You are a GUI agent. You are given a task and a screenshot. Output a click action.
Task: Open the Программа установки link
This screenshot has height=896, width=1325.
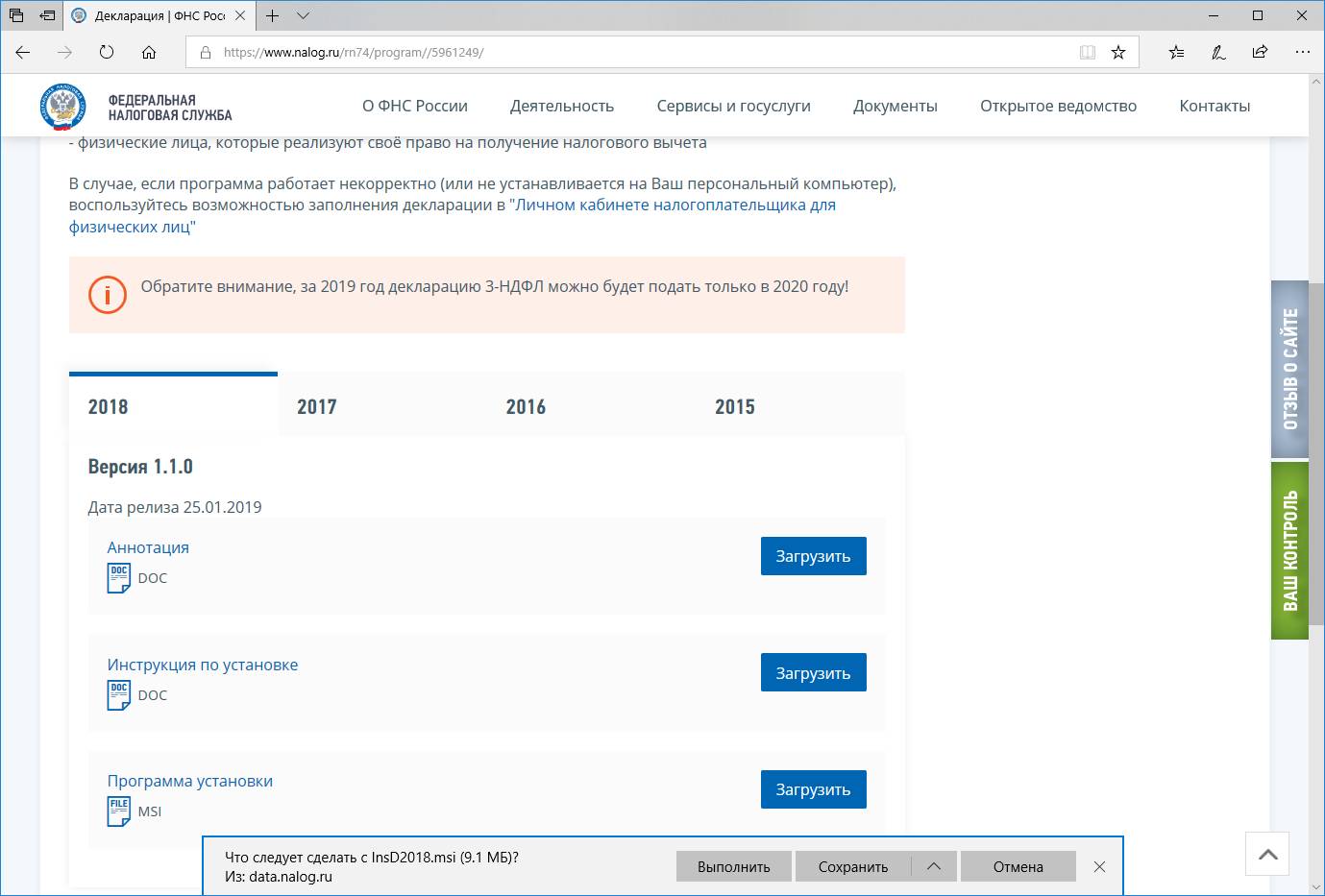[190, 781]
